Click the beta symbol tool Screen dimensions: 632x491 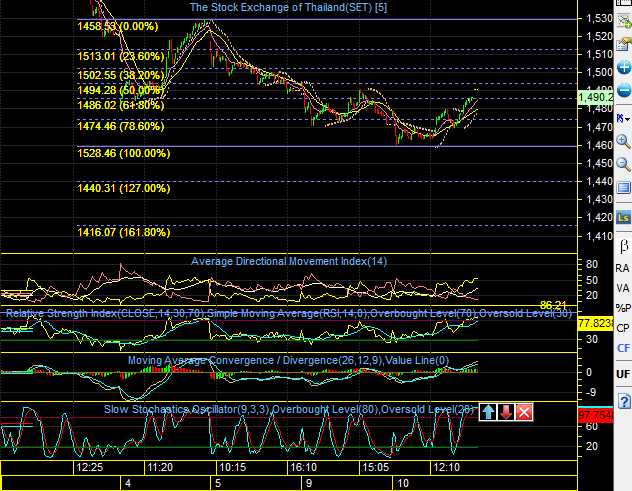pyautogui.click(x=624, y=246)
